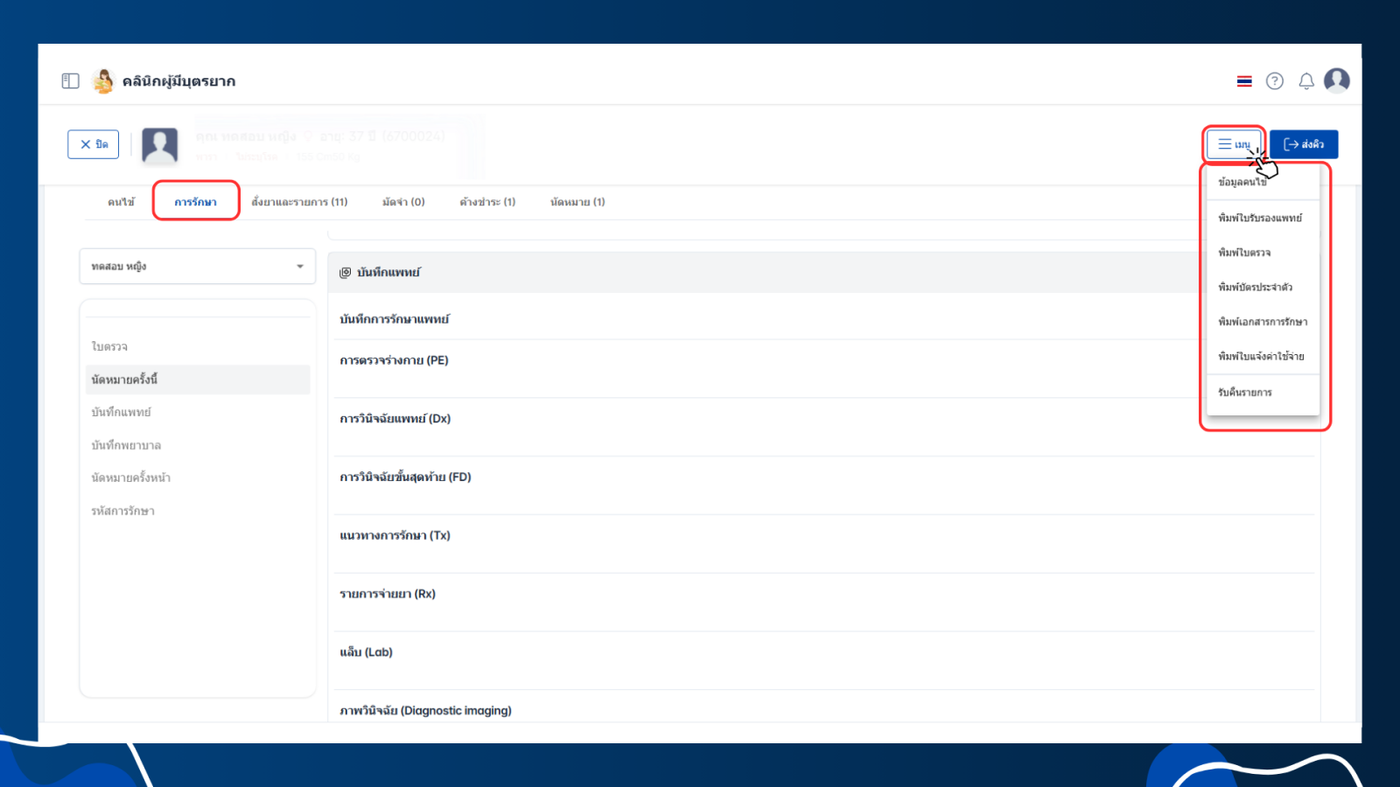Select พิมพ์ใบตรวจ menu item

[1263, 253]
